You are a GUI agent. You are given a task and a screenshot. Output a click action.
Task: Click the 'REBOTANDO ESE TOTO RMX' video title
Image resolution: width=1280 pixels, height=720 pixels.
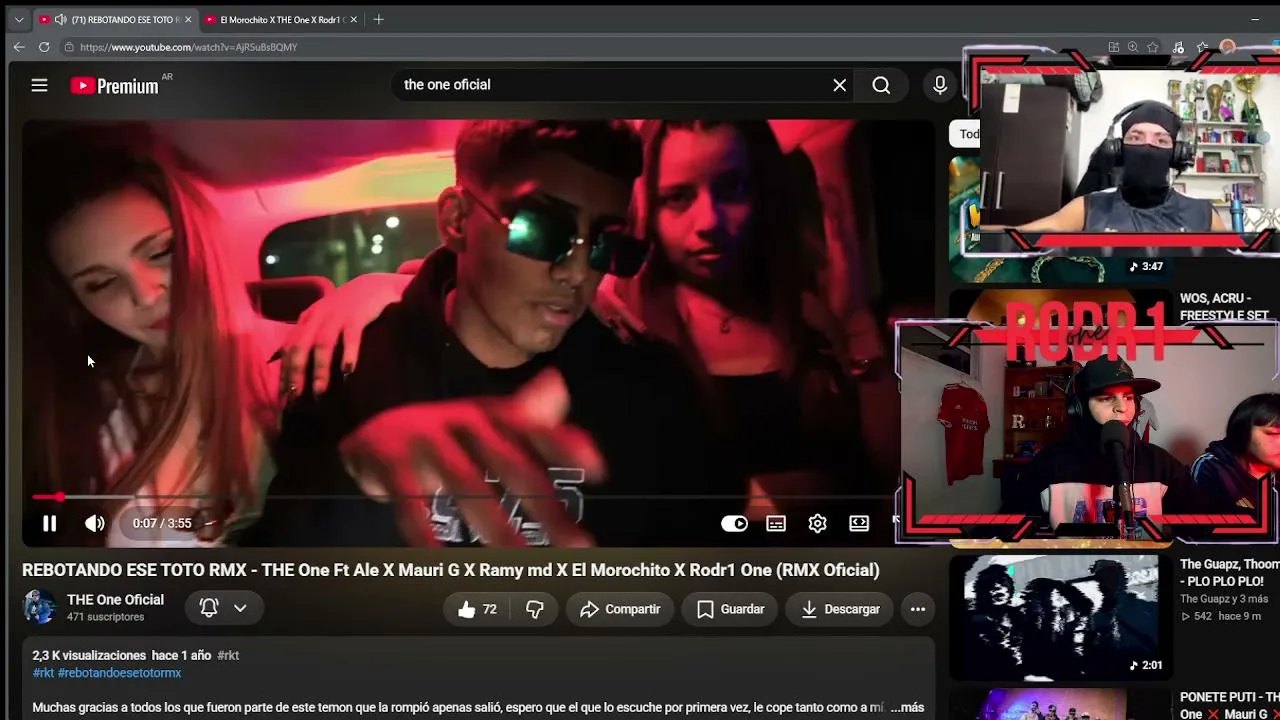coord(451,570)
